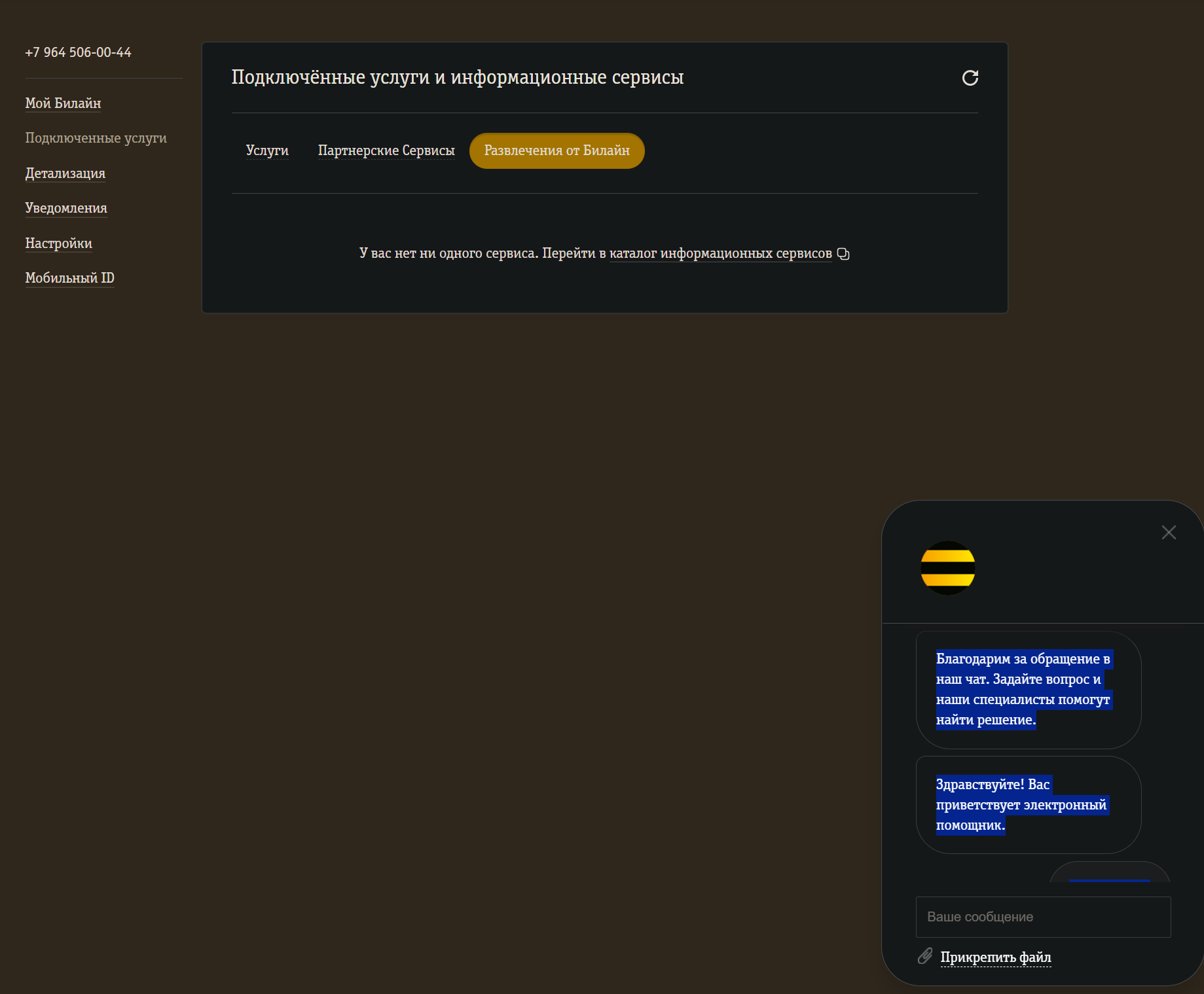Select the Развлечения от Билайн tab
Screen dimensions: 1204x994
[556, 151]
